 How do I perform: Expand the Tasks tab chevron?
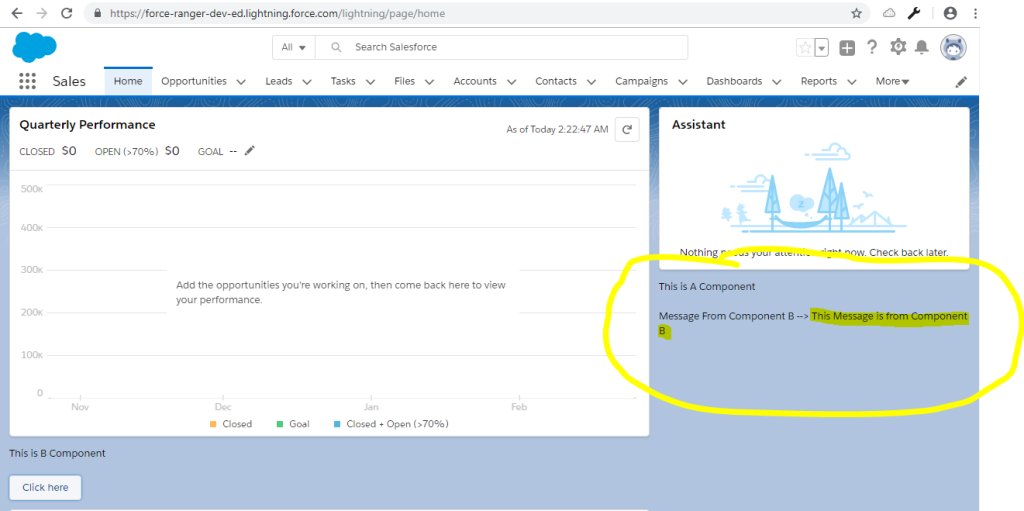370,82
